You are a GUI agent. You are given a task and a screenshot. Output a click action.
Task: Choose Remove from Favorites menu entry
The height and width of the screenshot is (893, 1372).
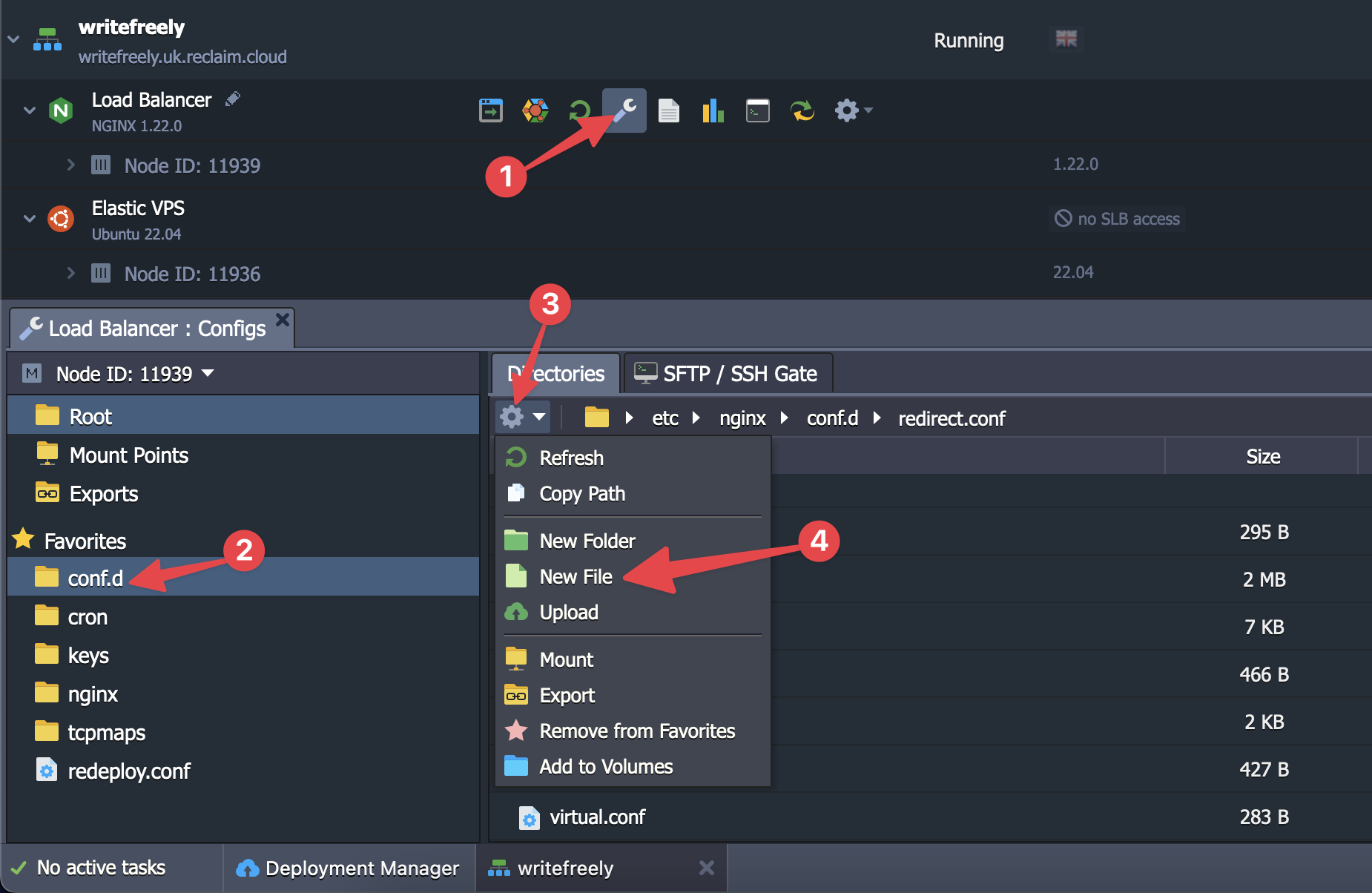(633, 731)
